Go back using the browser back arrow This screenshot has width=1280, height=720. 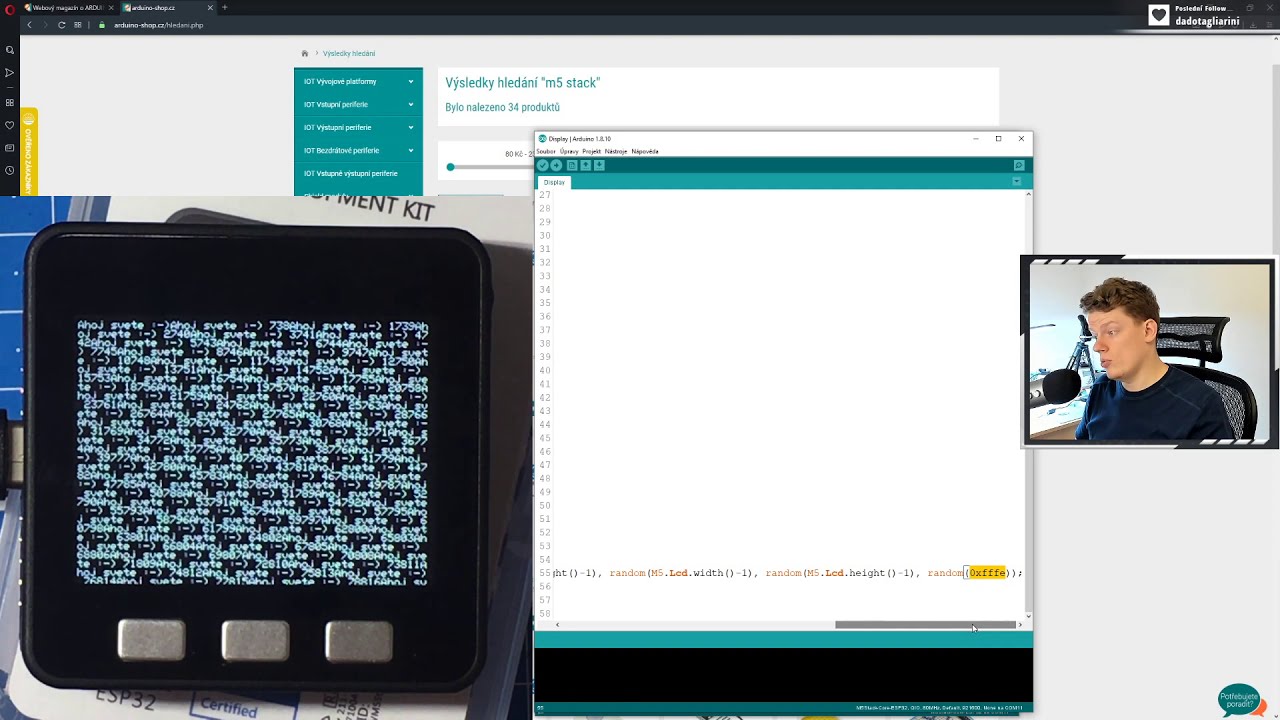tap(29, 25)
